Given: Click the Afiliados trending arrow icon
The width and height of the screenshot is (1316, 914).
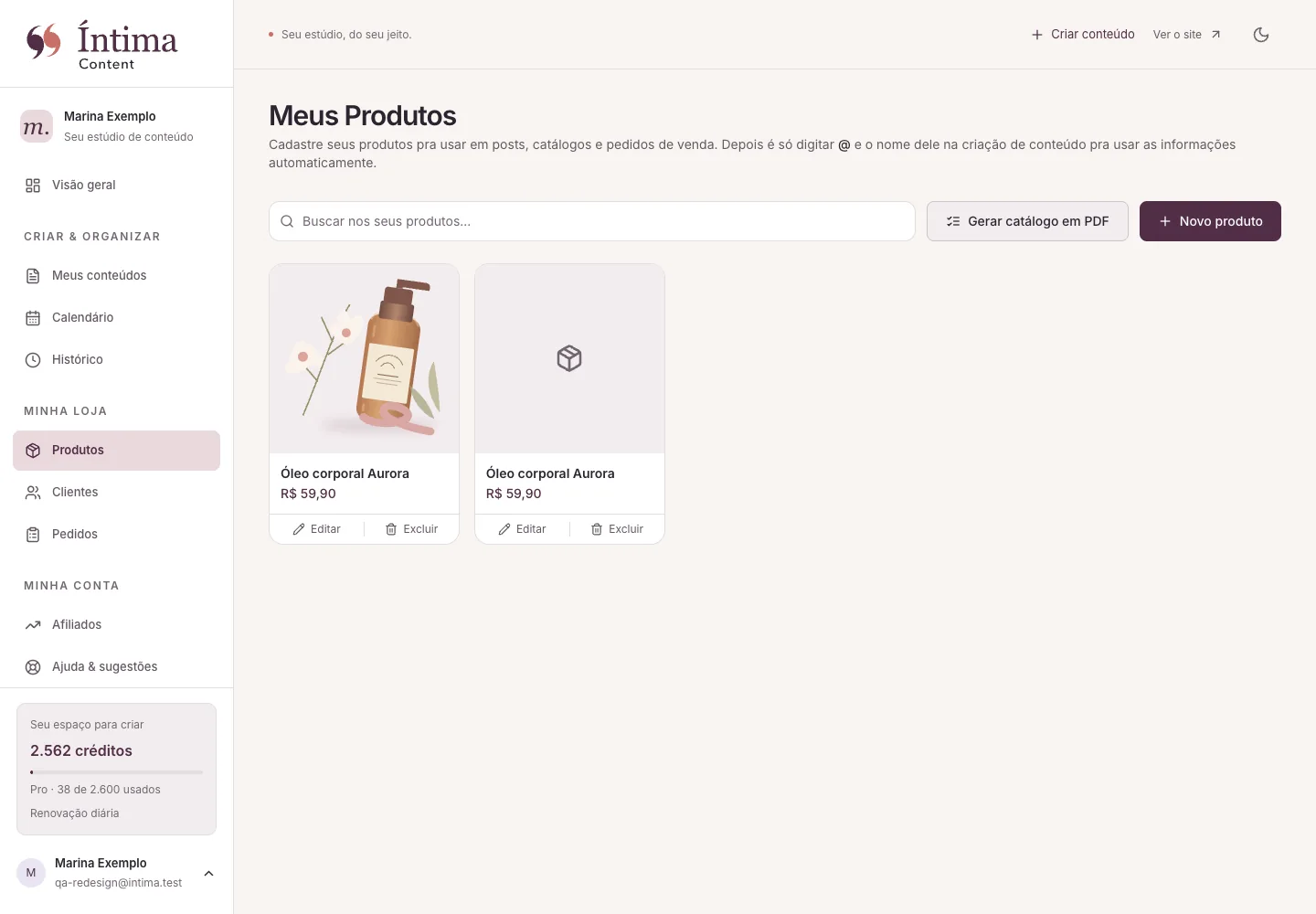Looking at the screenshot, I should 33,625.
